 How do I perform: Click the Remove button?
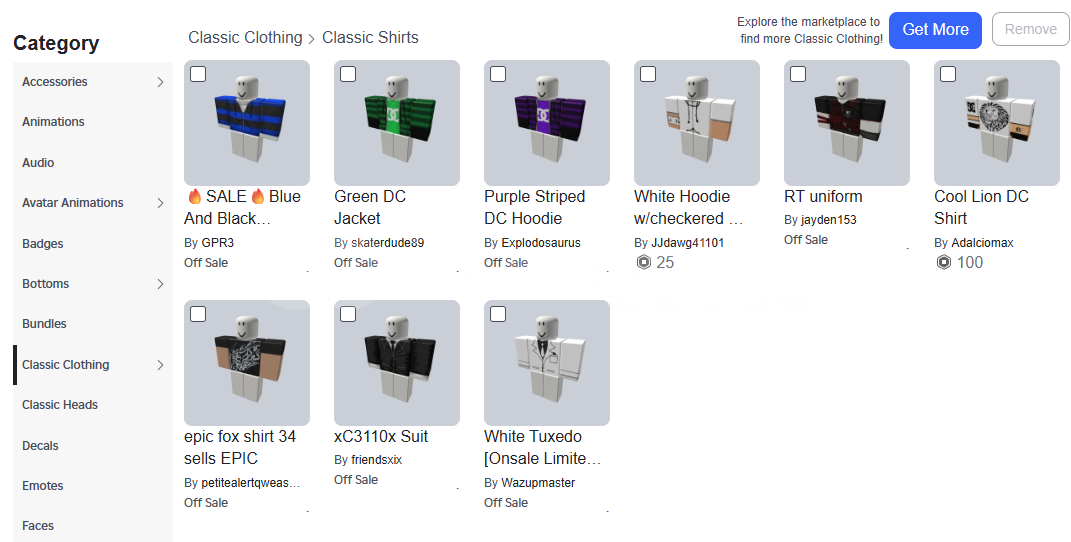1031,29
